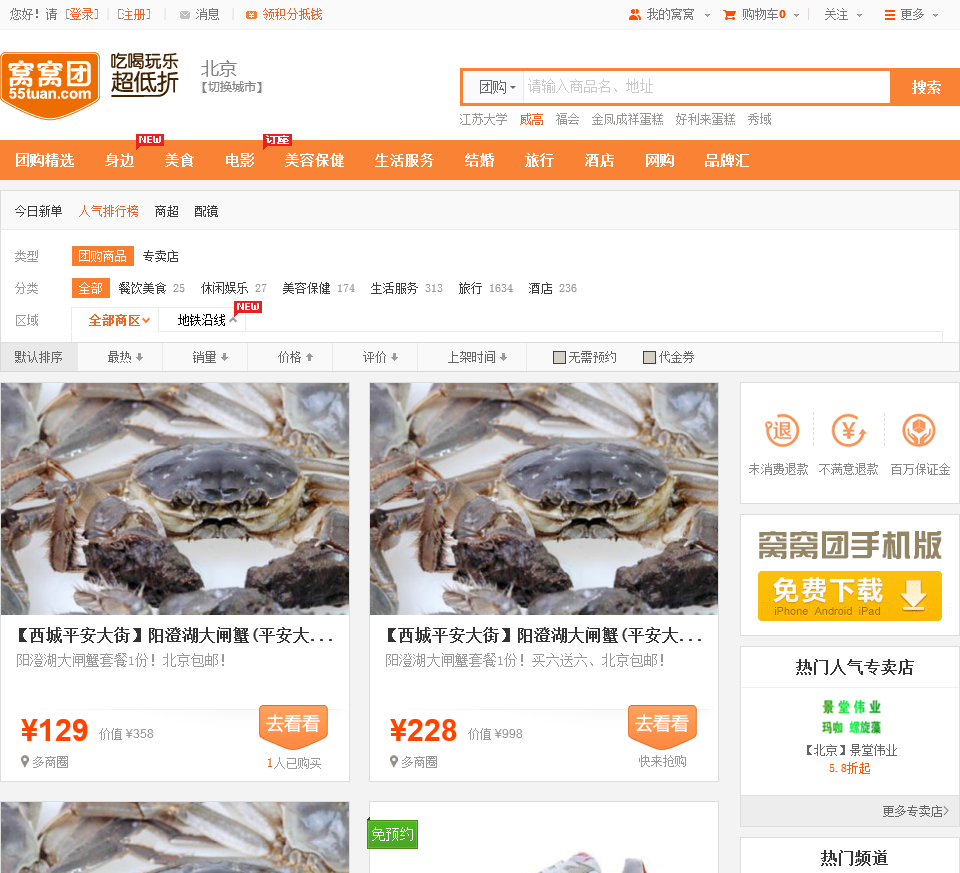Open the 美容保健 nav item
960x873 pixels.
pyautogui.click(x=315, y=160)
